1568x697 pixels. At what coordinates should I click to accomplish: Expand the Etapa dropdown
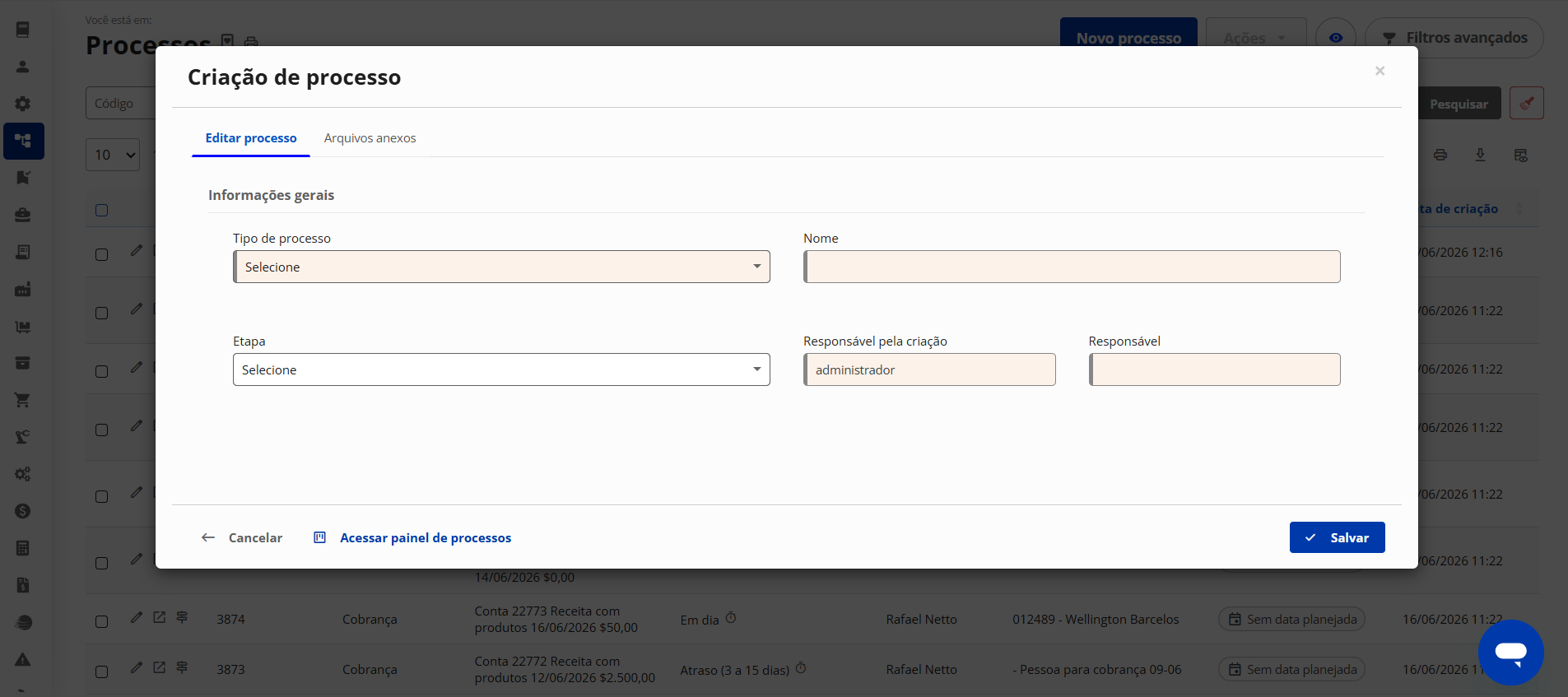click(501, 369)
